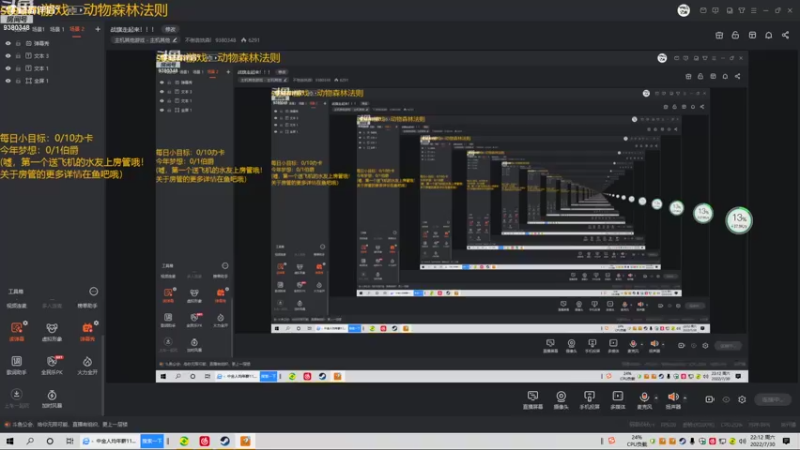Select the 文本 3 source row

(53, 56)
